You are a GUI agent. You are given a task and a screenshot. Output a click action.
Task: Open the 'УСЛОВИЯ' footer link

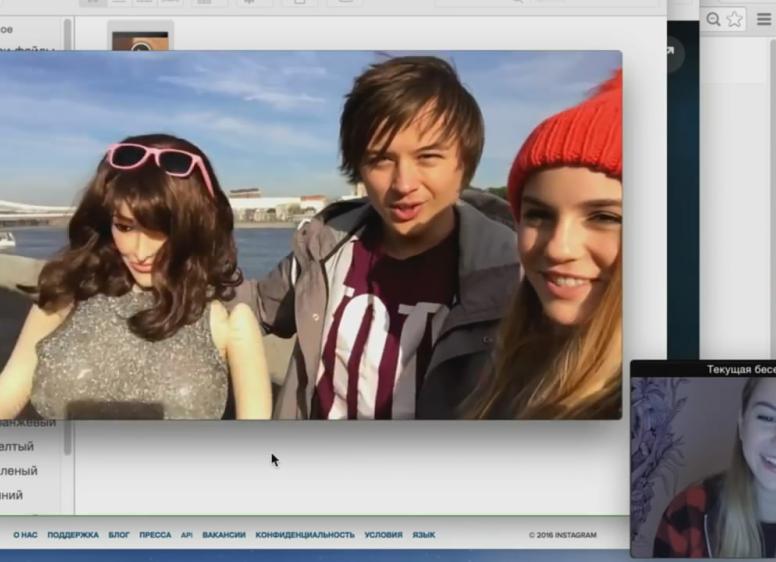click(x=383, y=535)
